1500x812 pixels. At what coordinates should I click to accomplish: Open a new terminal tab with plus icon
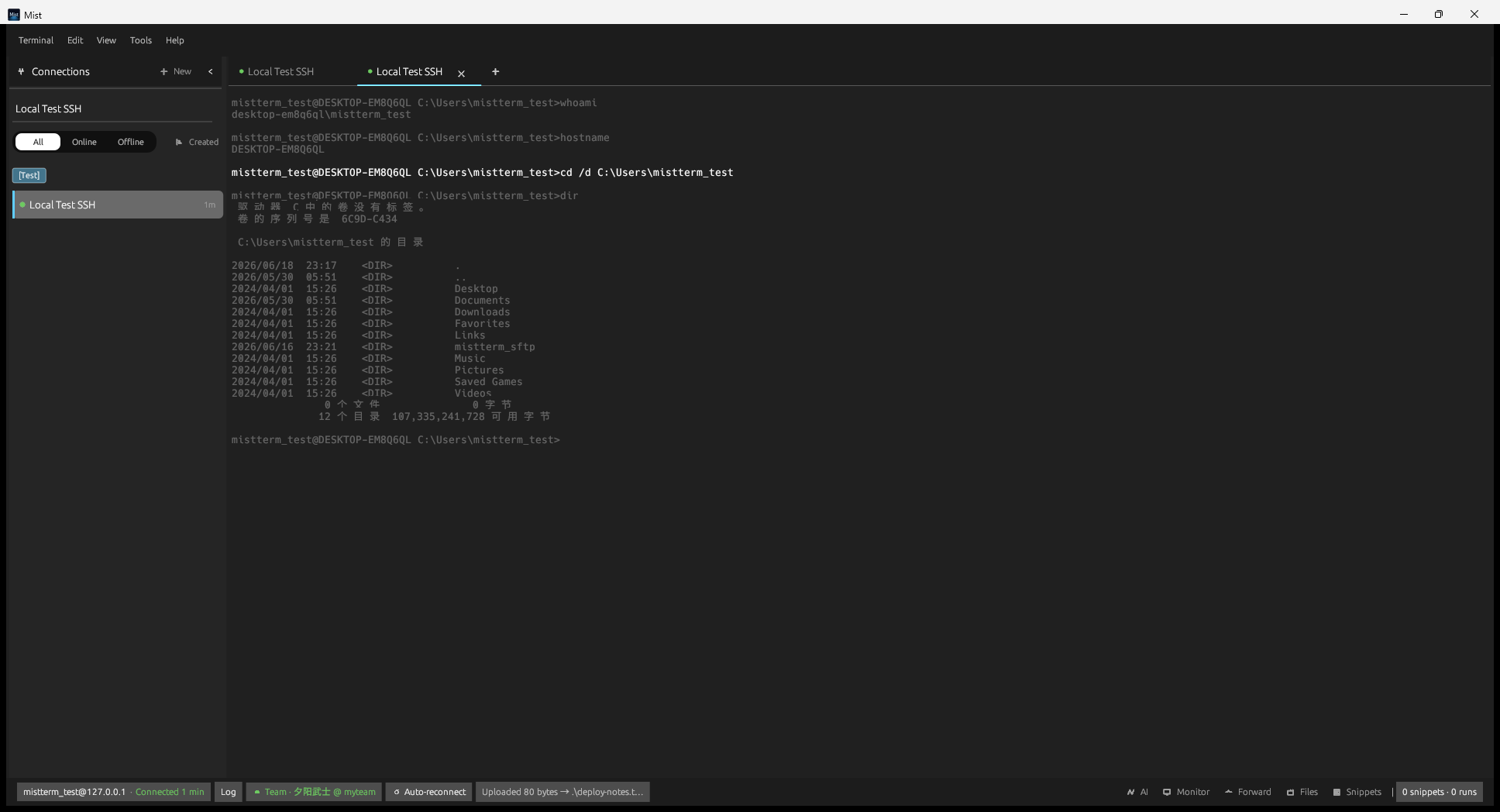tap(495, 71)
